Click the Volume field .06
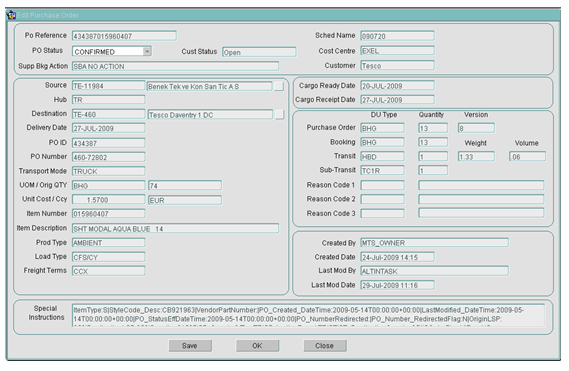The height and width of the screenshot is (371, 569). (x=527, y=156)
